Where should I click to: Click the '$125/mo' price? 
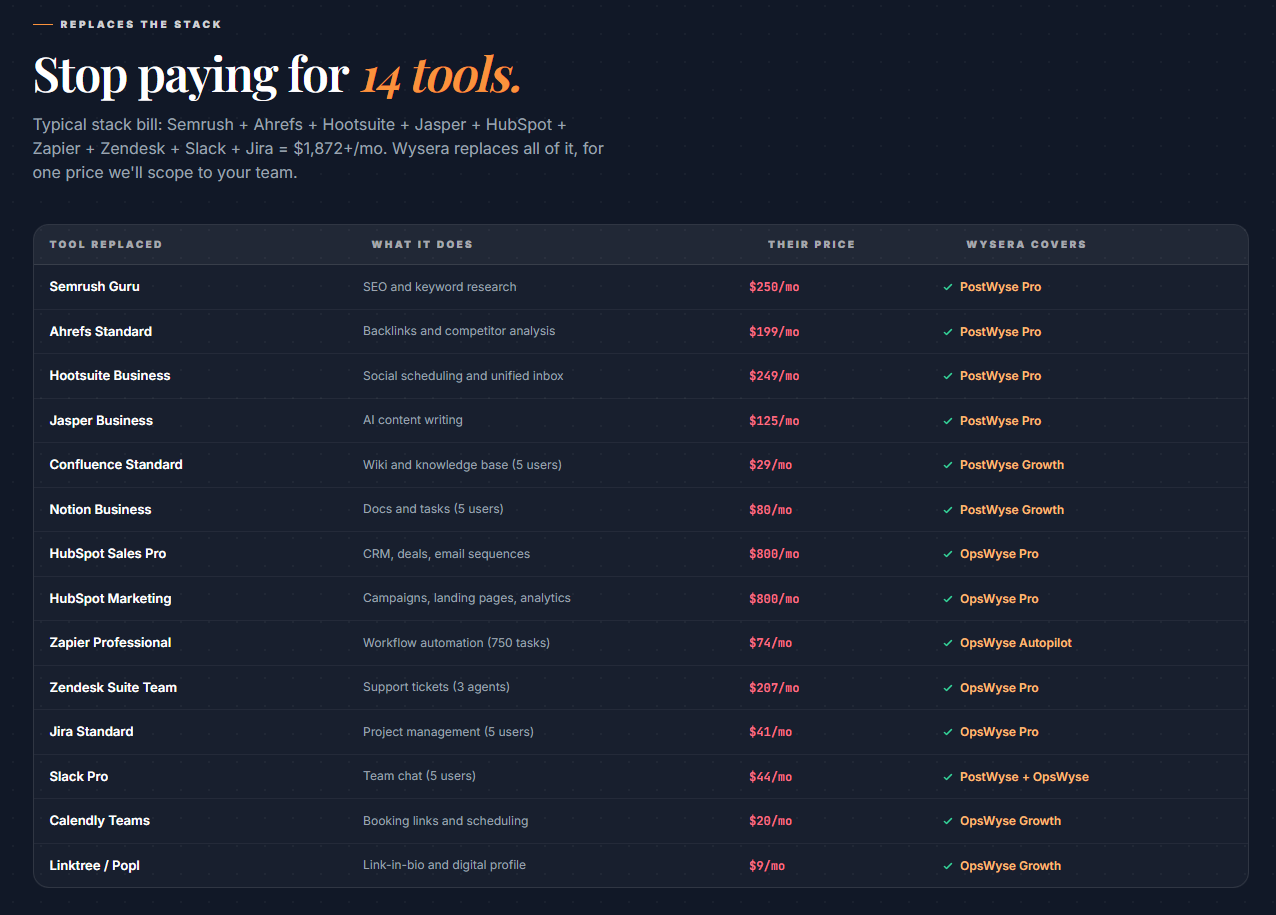tap(774, 421)
